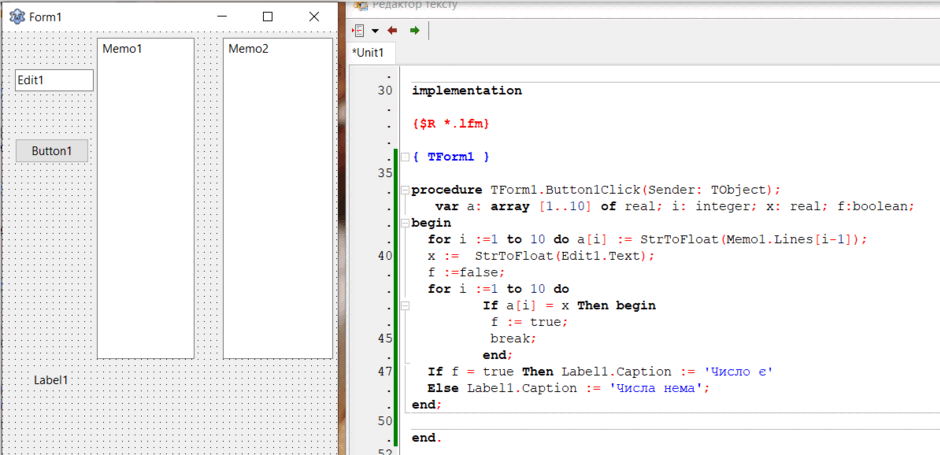Collapse the begin block fold marker

click(406, 224)
